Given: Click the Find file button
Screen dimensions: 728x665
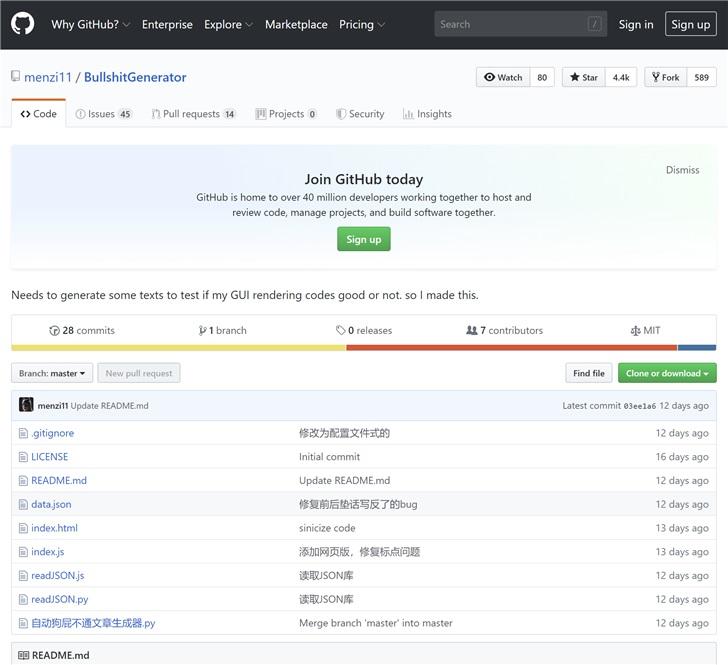Looking at the screenshot, I should pyautogui.click(x=589, y=373).
